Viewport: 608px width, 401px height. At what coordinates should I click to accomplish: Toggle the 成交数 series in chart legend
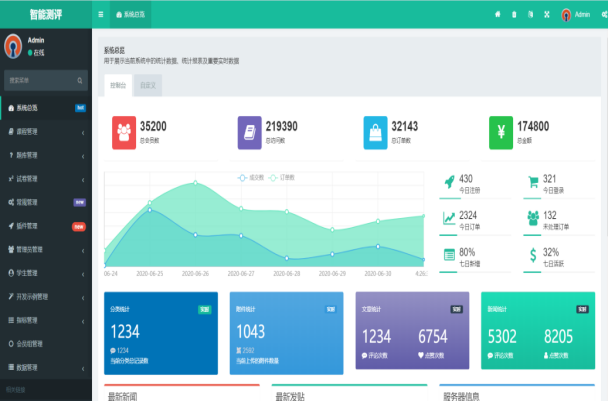[252, 177]
